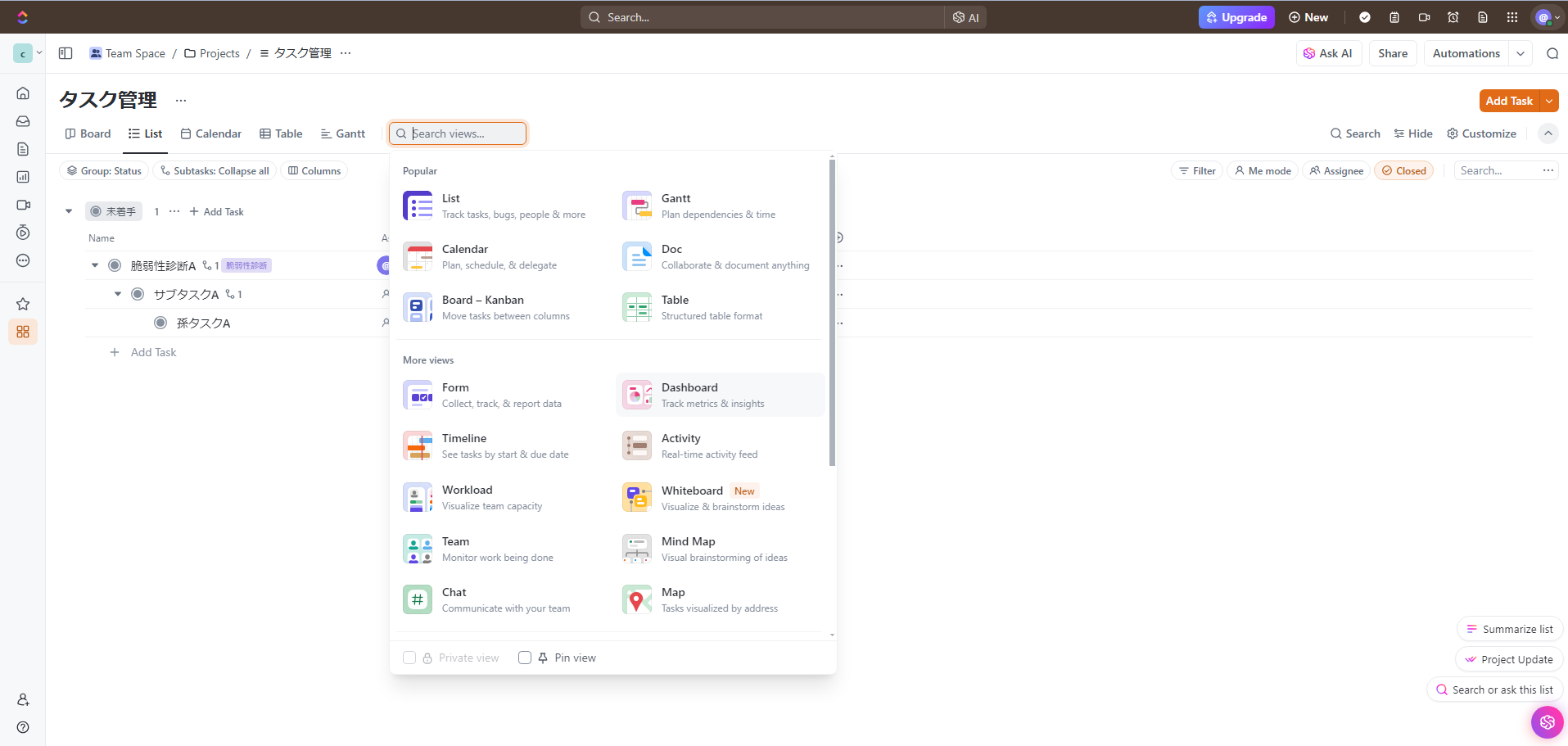The image size is (1568, 746).
Task: Open the Clips camera icon in left sidebar
Action: 23,205
